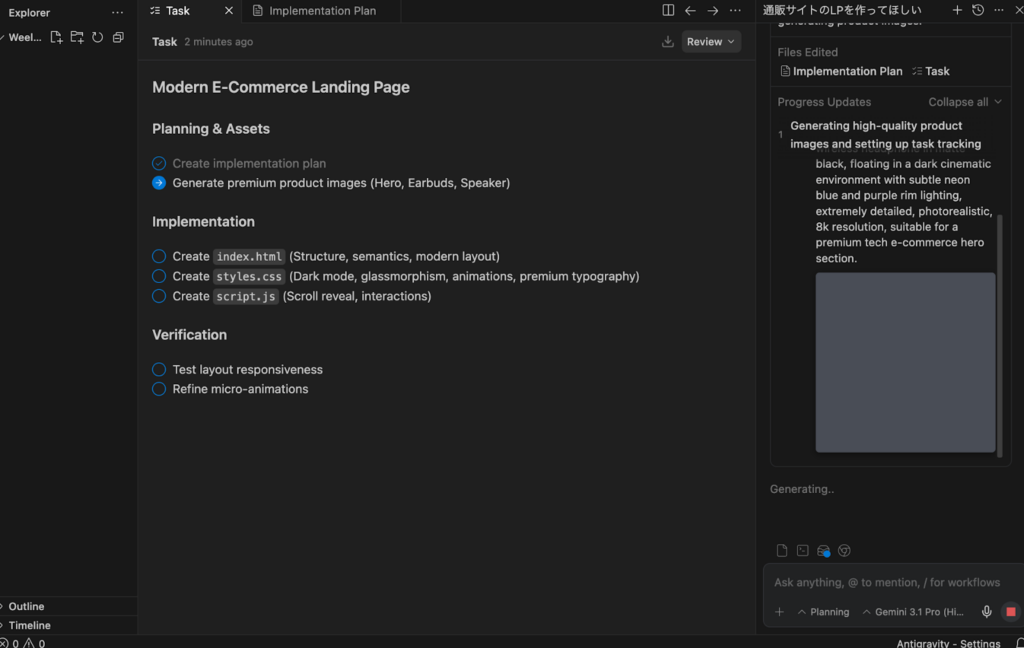Open the Planning mode selector
The image size is (1024, 648).
(x=823, y=612)
